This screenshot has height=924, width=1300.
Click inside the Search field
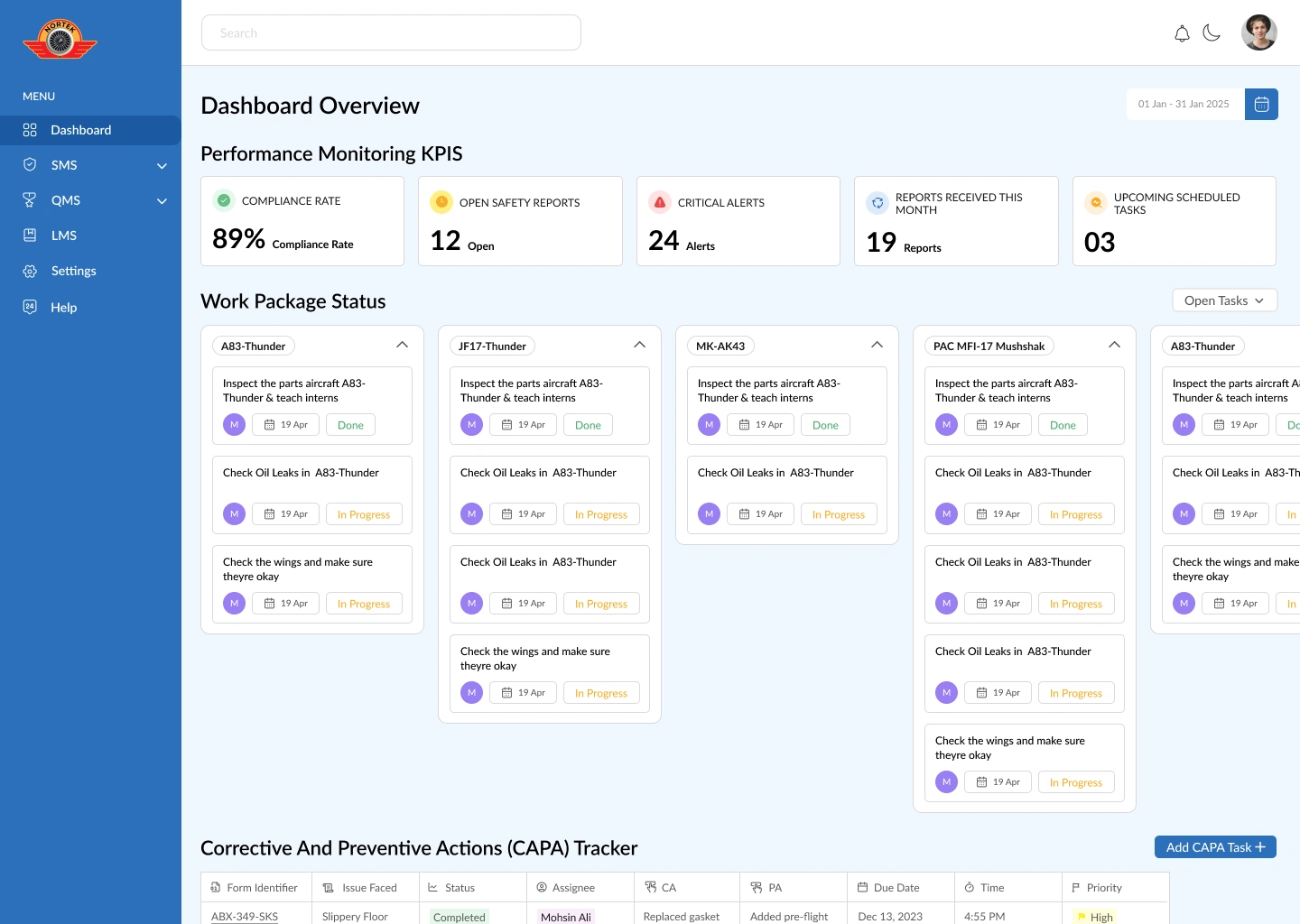click(x=391, y=32)
